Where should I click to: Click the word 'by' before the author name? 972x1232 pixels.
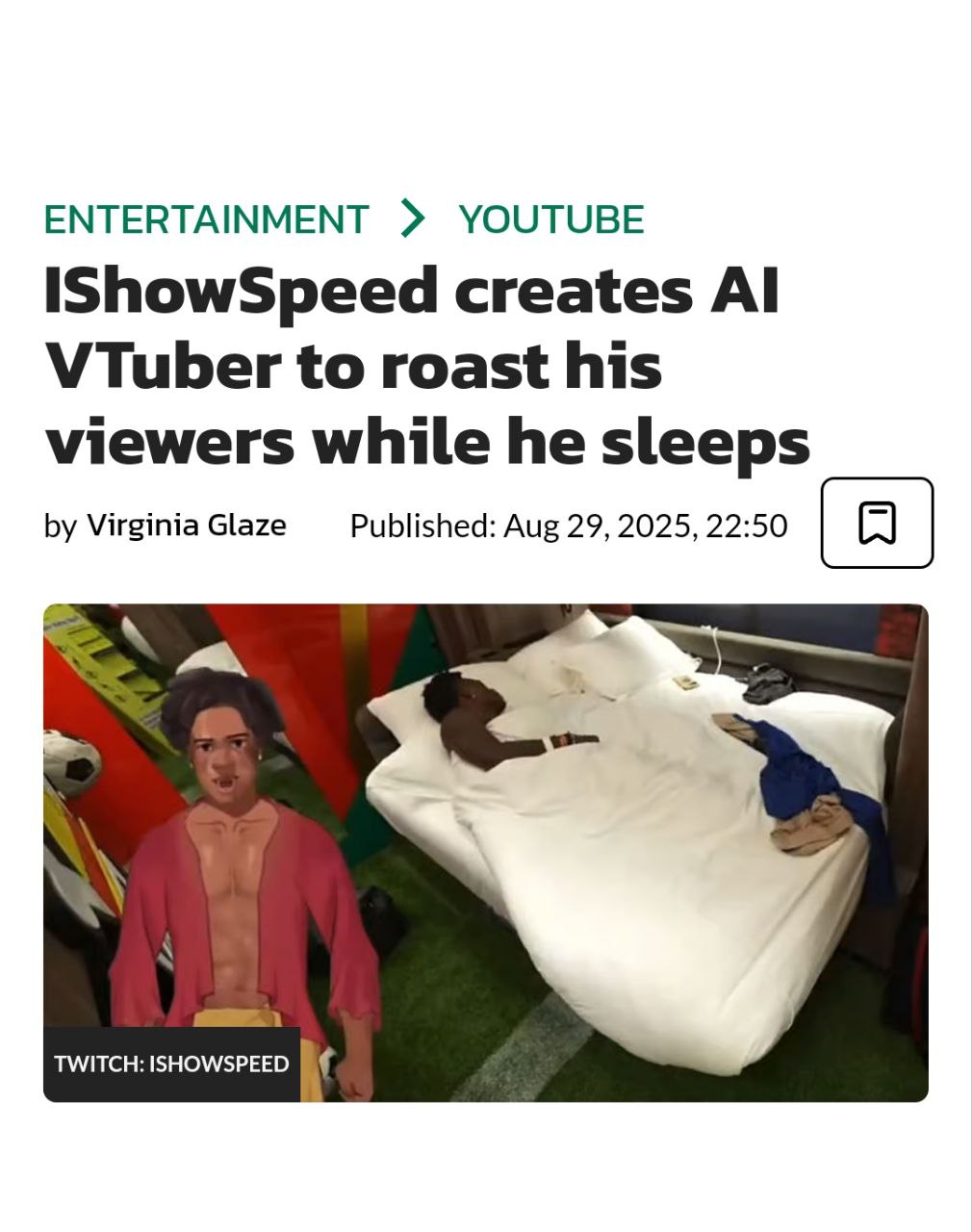60,527
